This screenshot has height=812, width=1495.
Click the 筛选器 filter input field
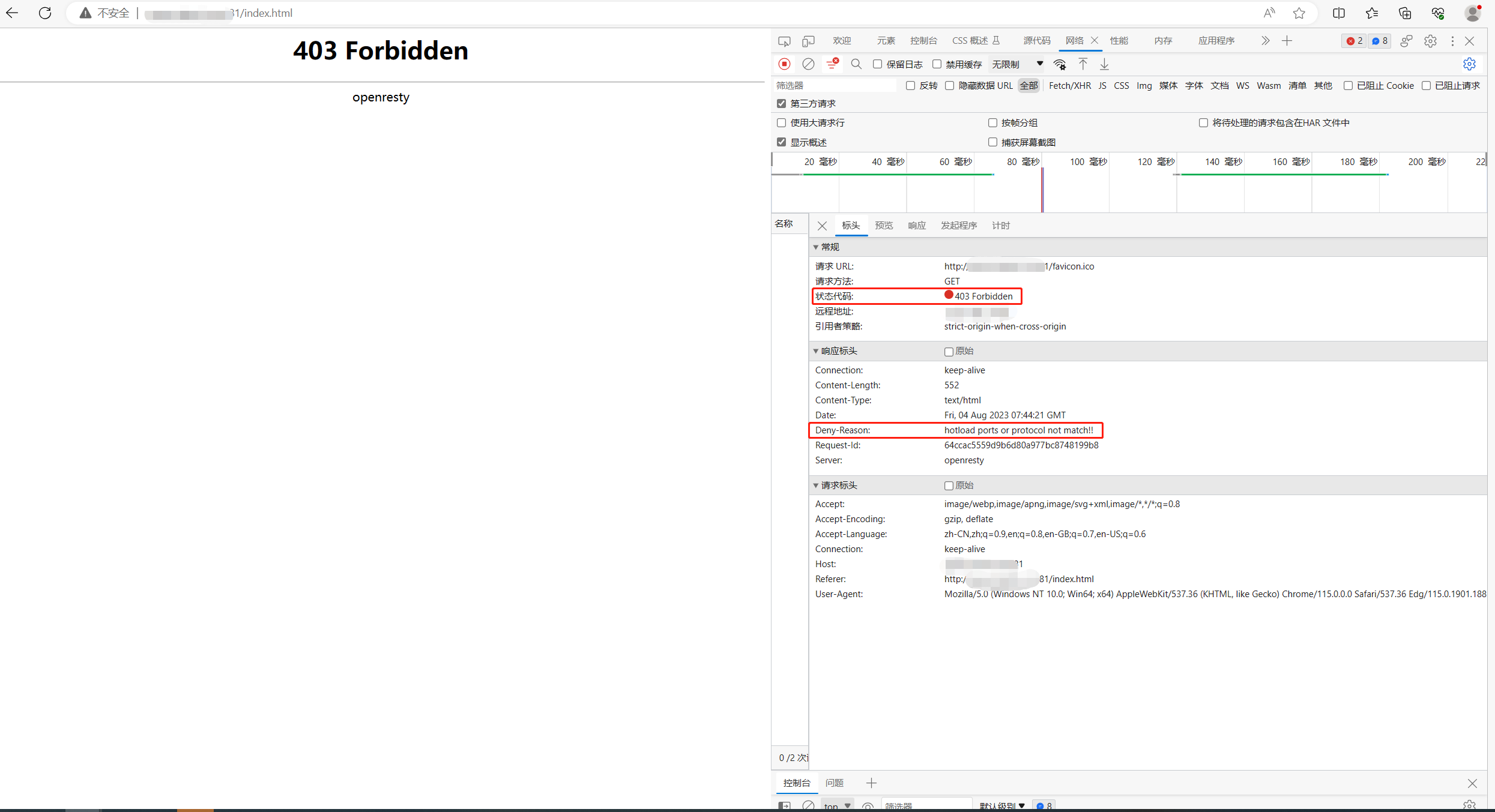835,85
